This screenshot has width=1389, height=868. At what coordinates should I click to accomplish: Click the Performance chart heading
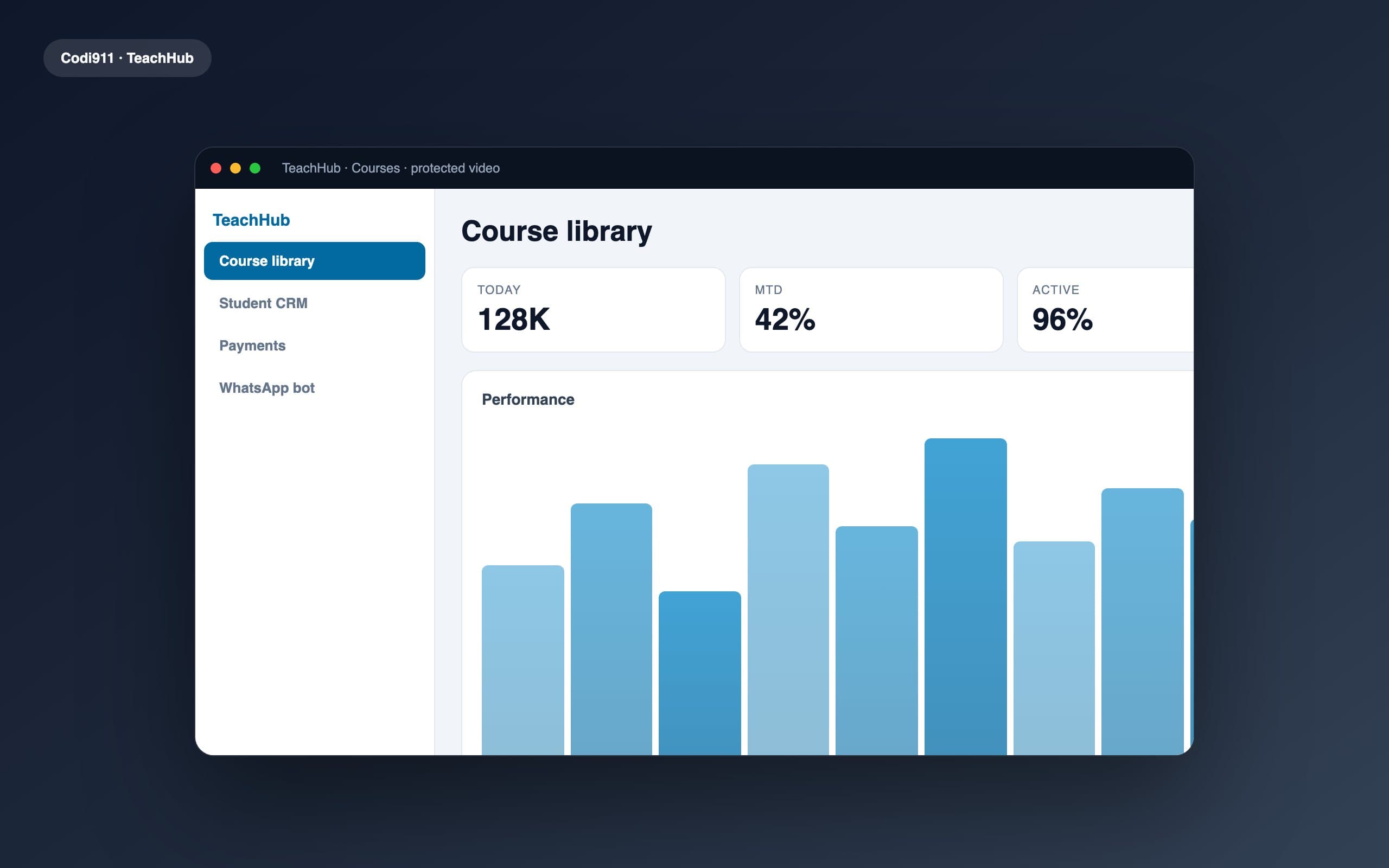[x=528, y=400]
